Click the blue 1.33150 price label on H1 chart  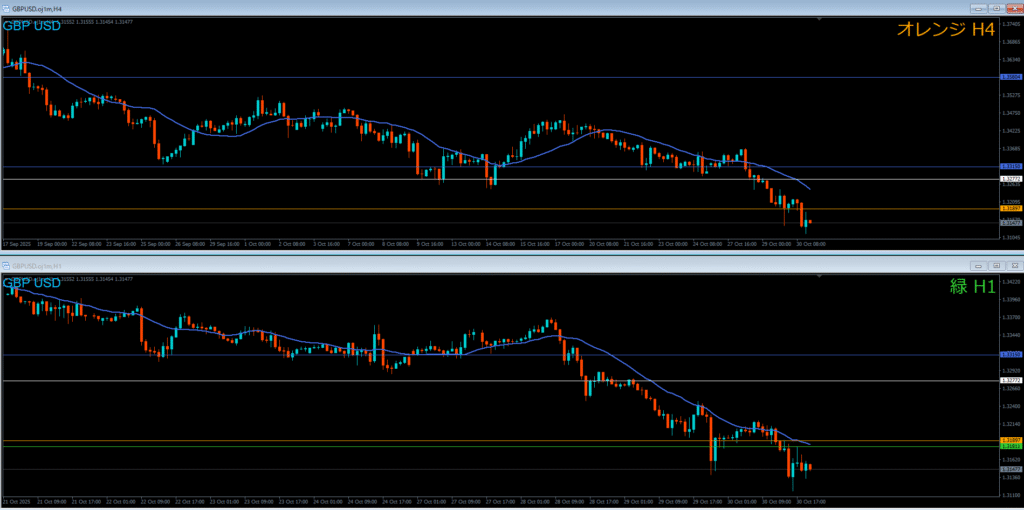1010,354
